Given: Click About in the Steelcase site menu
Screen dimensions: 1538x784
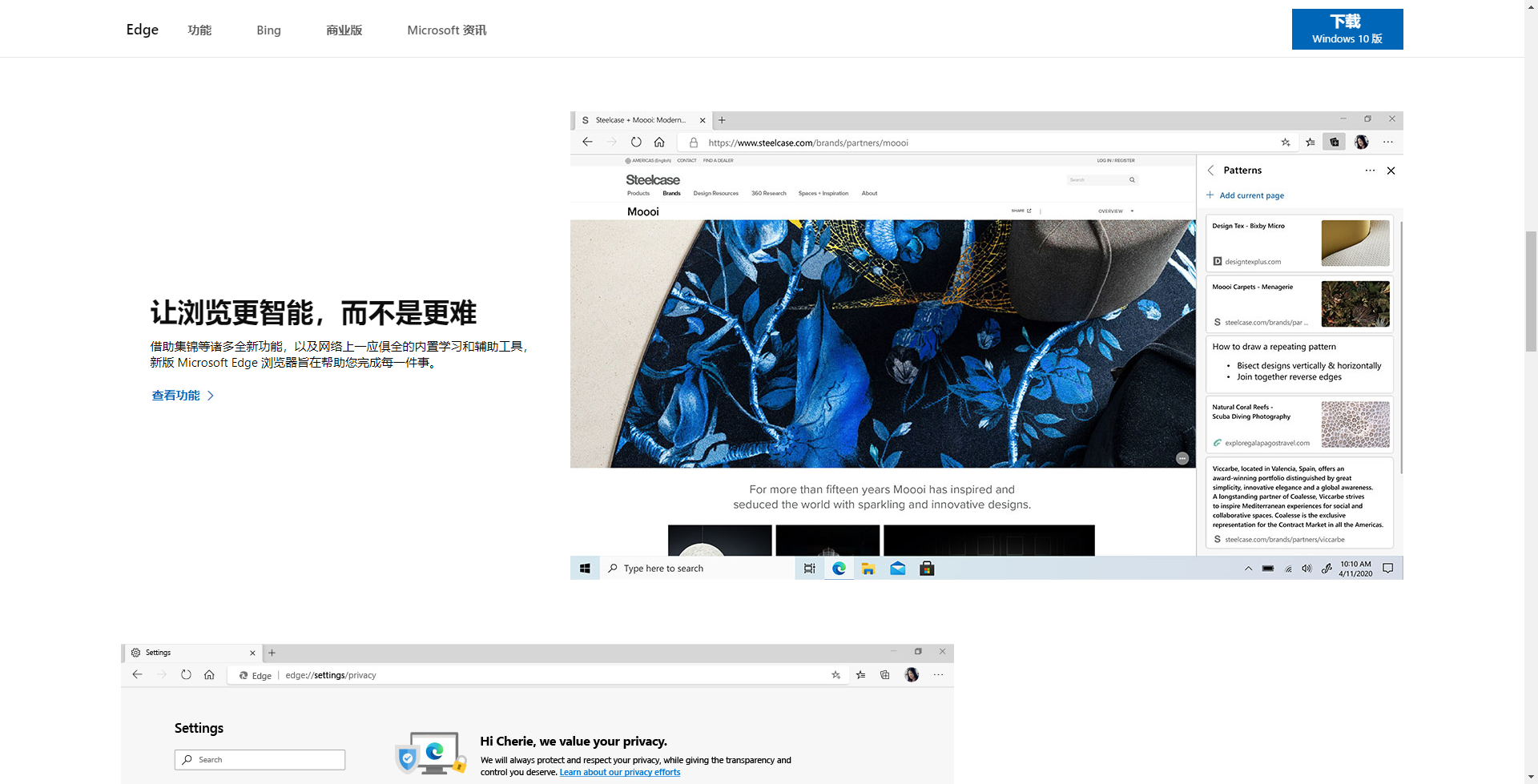Looking at the screenshot, I should [x=870, y=194].
